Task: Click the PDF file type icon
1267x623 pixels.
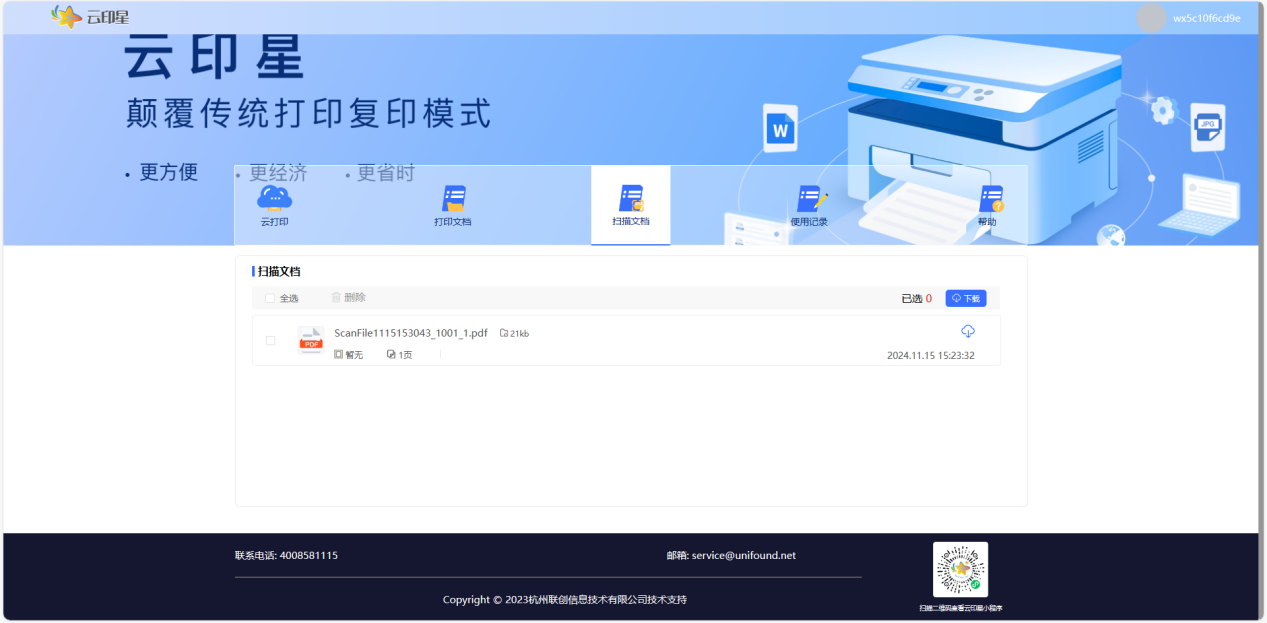Action: click(311, 341)
